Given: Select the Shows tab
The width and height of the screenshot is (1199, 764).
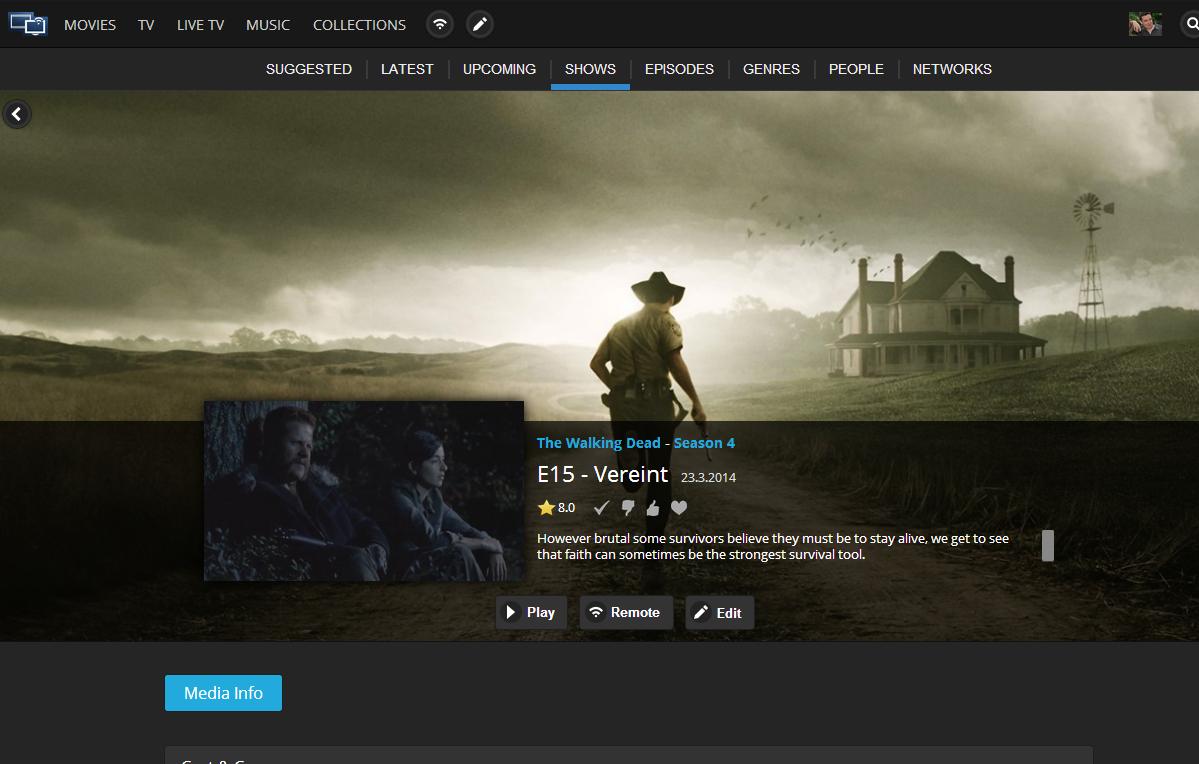Looking at the screenshot, I should 590,70.
